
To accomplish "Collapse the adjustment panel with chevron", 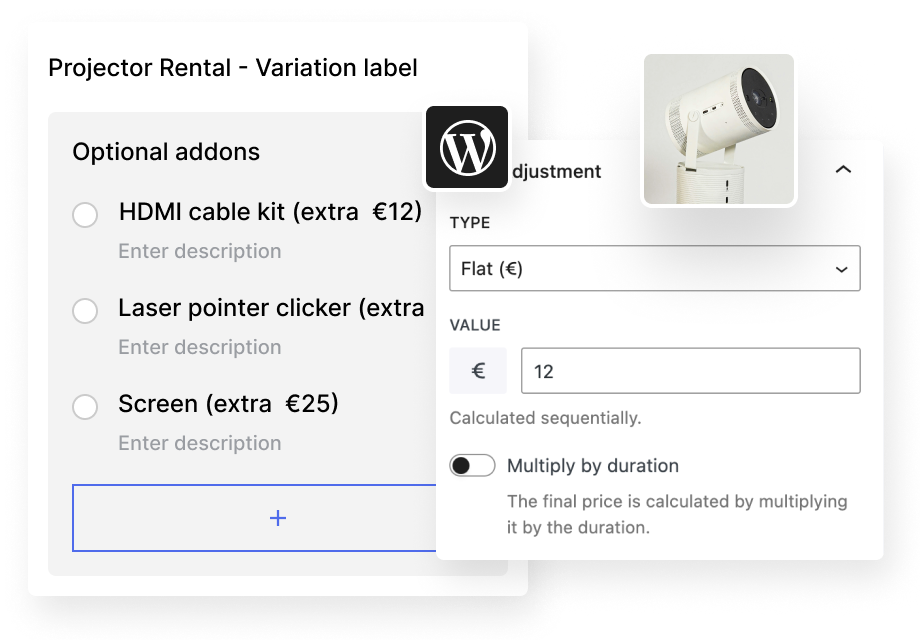I will pos(843,170).
